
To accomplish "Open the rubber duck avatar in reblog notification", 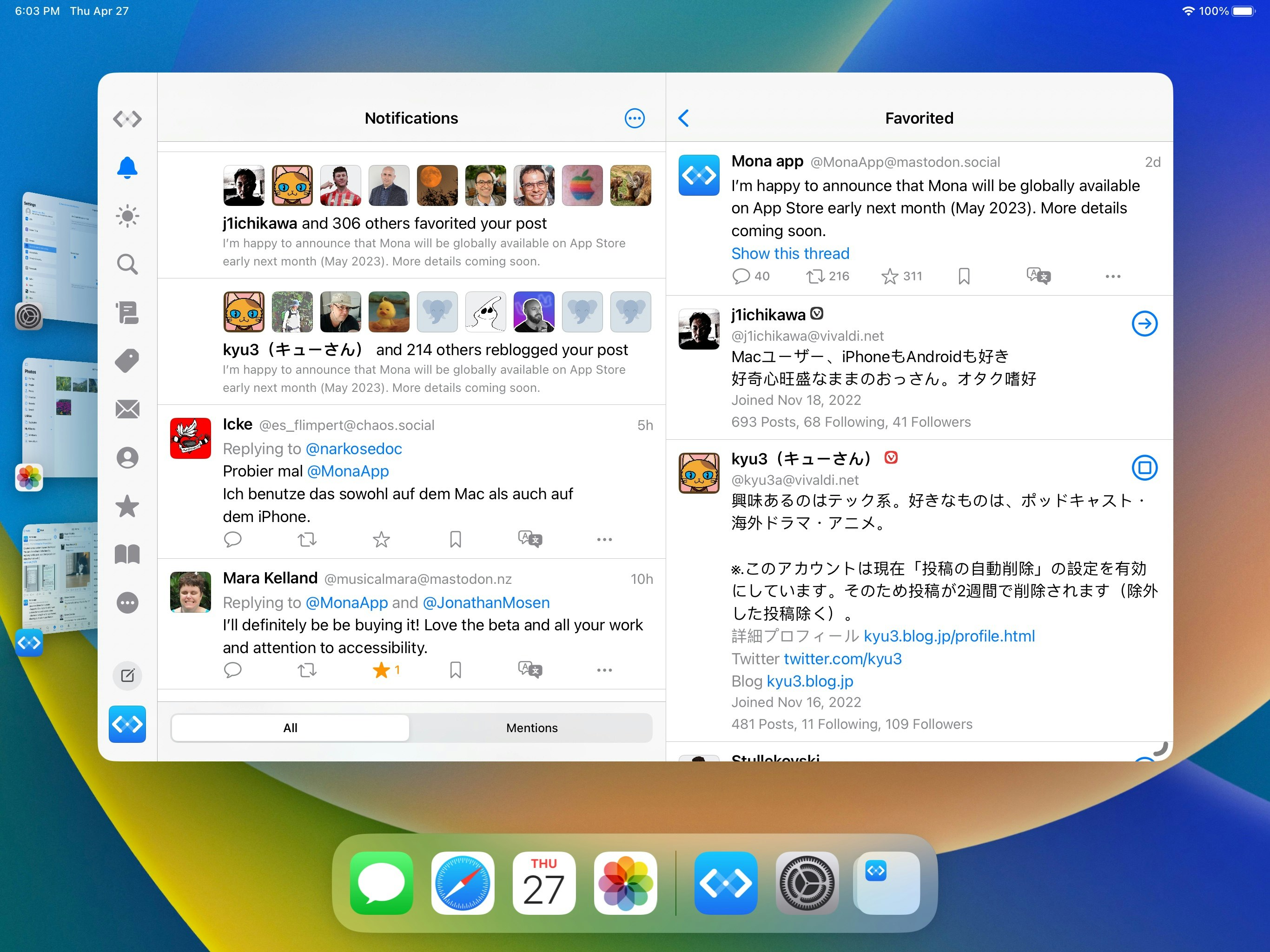I will pos(389,312).
